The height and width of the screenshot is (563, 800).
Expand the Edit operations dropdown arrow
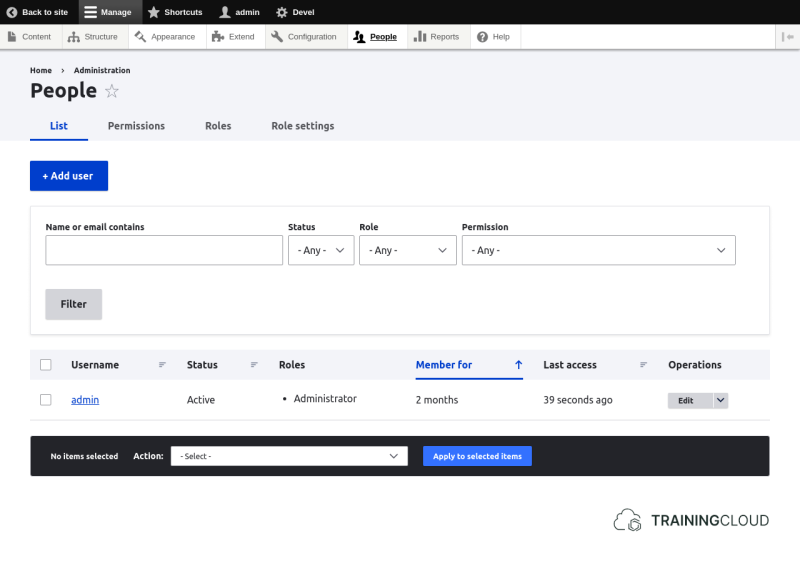pyautogui.click(x=720, y=401)
